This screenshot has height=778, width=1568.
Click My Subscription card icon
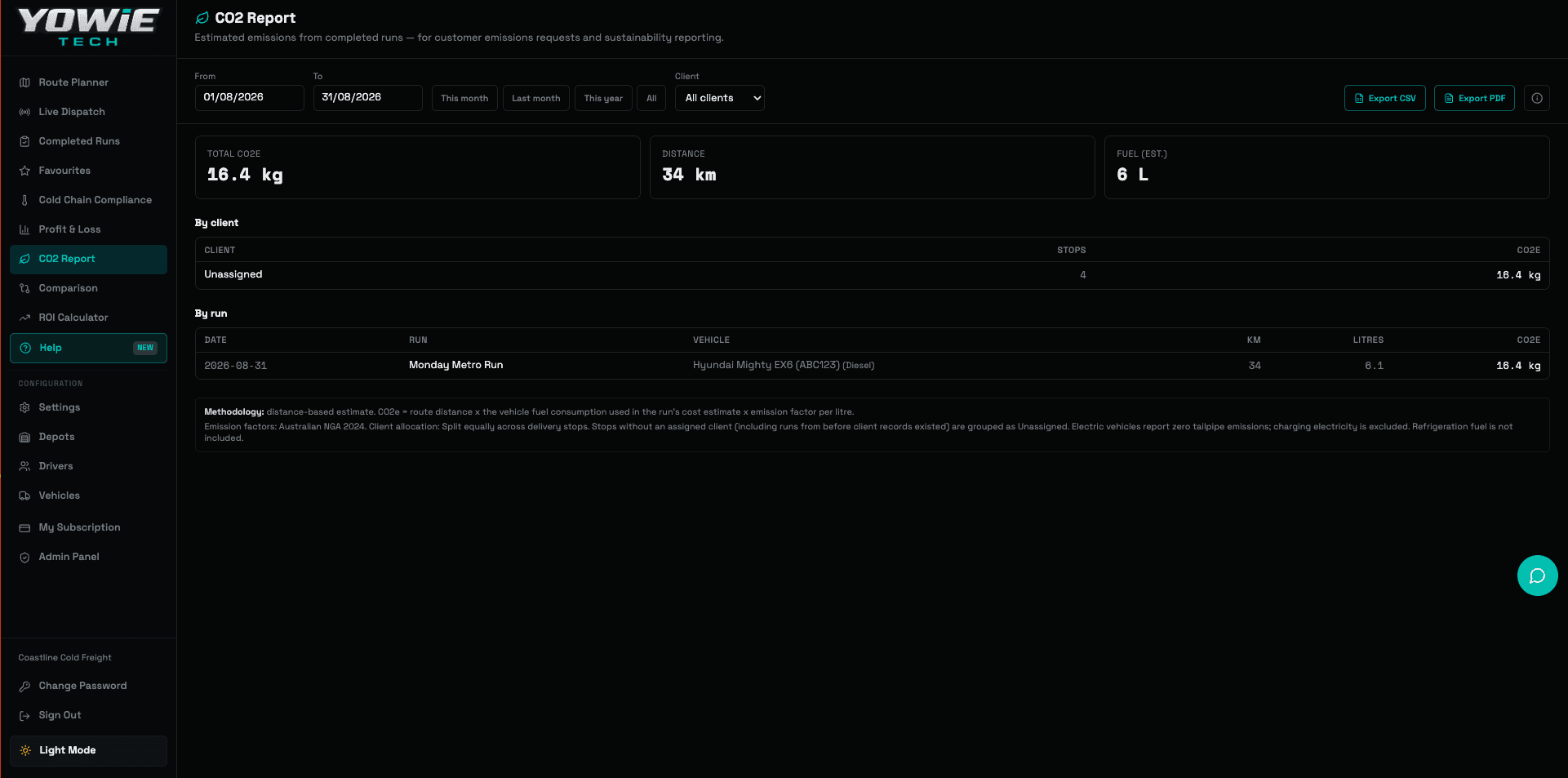[x=24, y=527]
